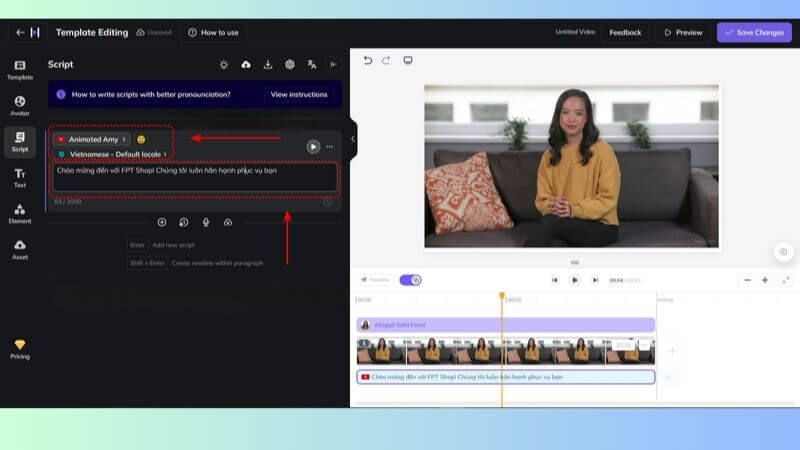This screenshot has height=450, width=800.
Task: Collapse the Script panel with edge arrow
Action: (x=352, y=139)
